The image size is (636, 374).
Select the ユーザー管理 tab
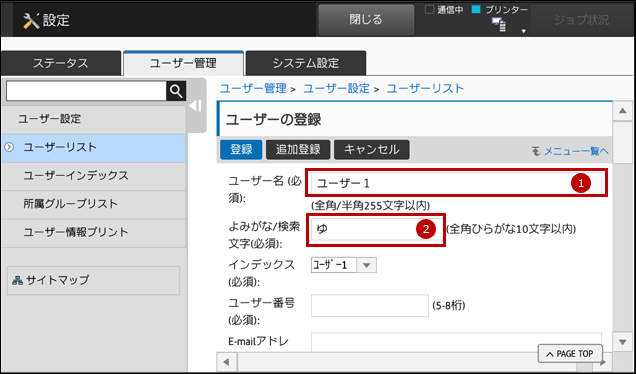point(183,63)
